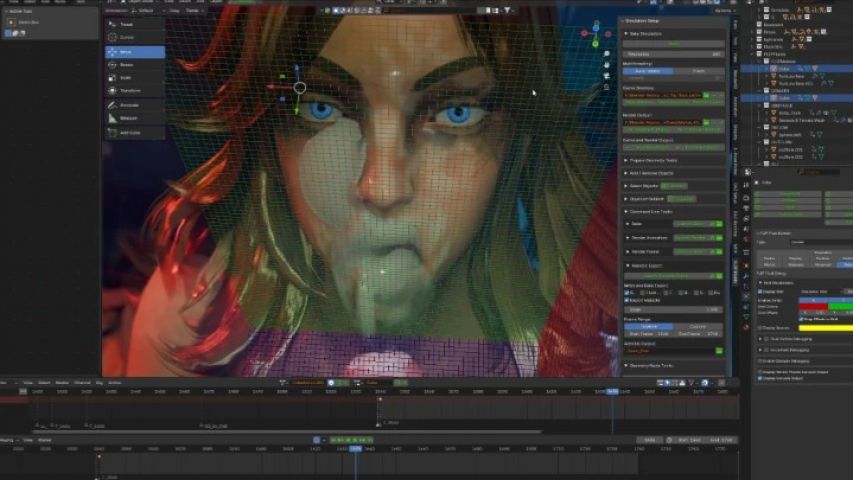This screenshot has height=480, width=853.
Task: Click the viewport shading filter icon in header
Action: [507, 10]
